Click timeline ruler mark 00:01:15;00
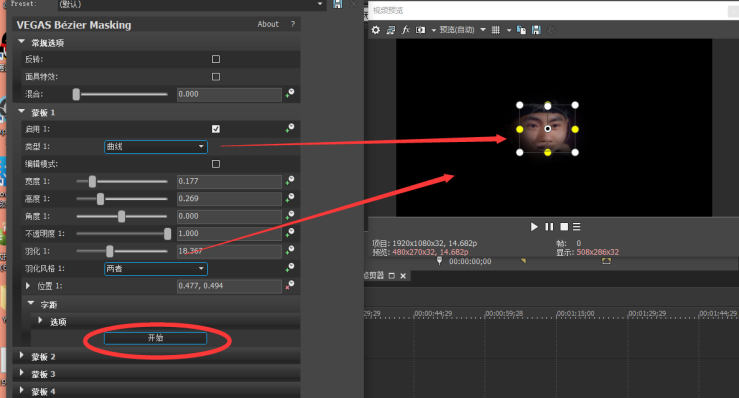The height and width of the screenshot is (398, 739). [x=575, y=314]
